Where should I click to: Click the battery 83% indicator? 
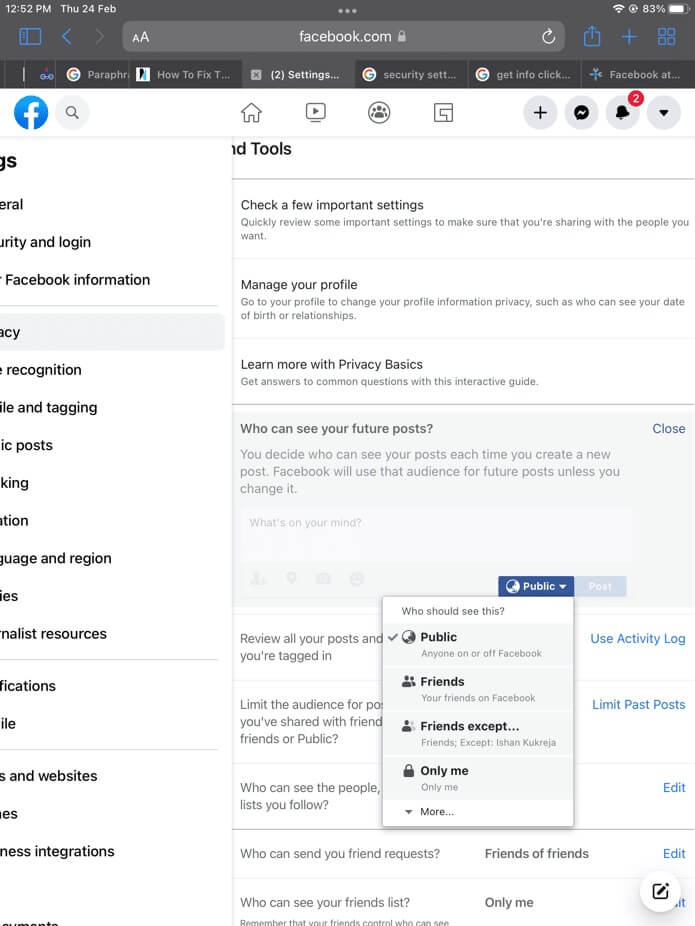[665, 9]
